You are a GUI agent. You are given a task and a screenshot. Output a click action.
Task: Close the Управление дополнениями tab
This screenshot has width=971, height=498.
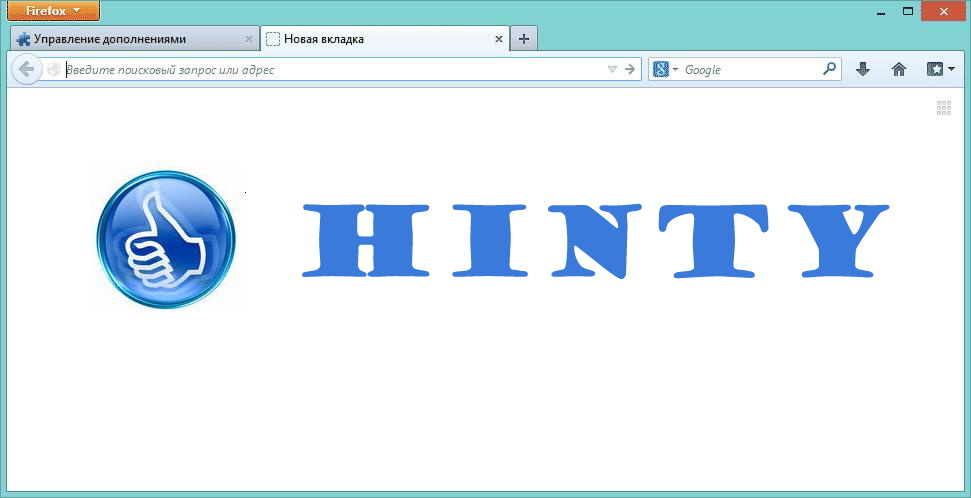[249, 39]
